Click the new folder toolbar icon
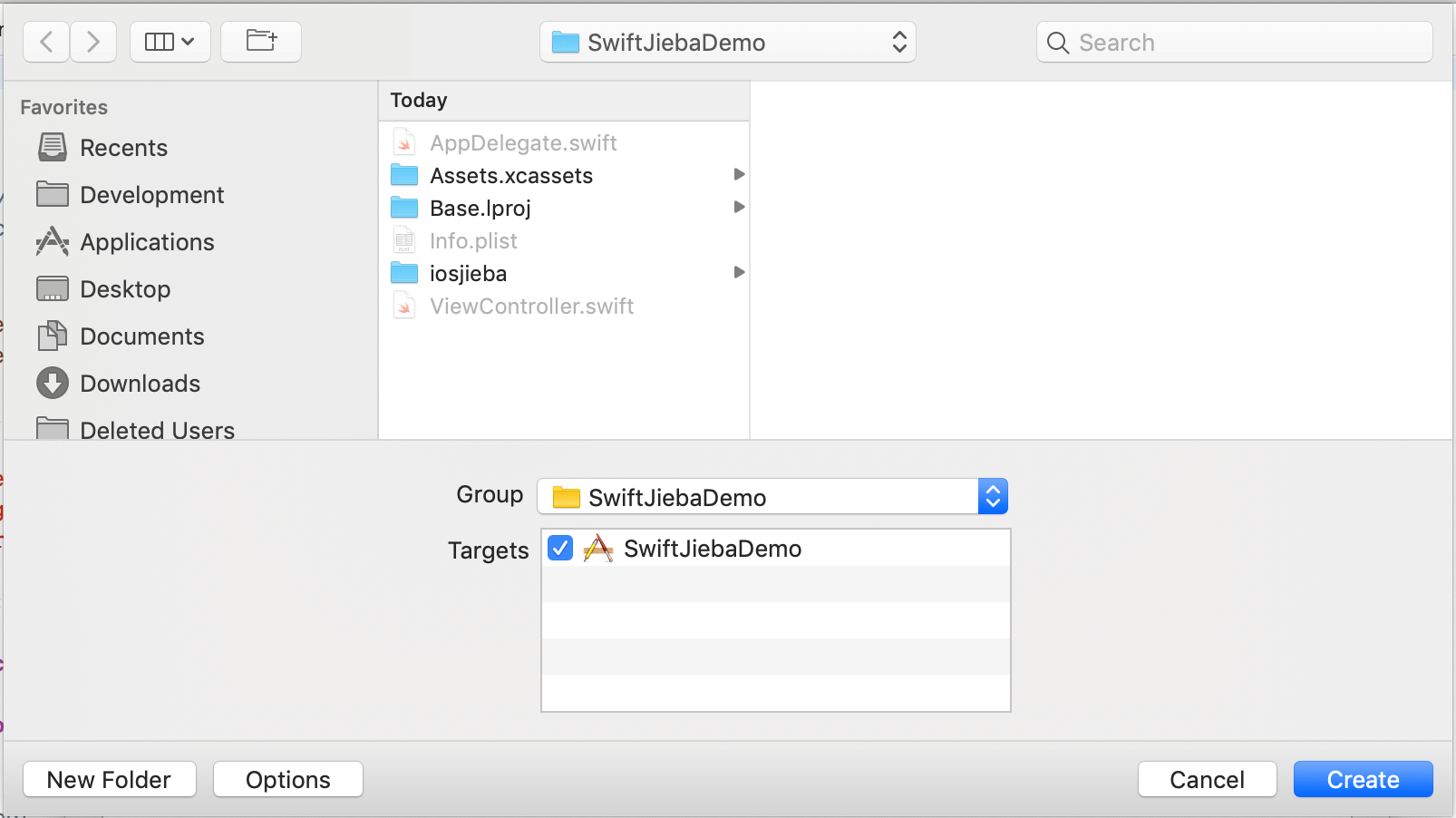1456x818 pixels. pos(260,41)
